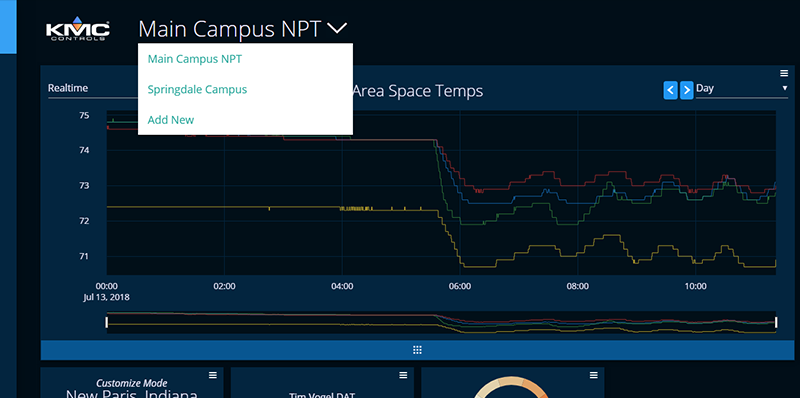This screenshot has height=398, width=800.
Task: Choose Add New in campus list
Action: [171, 120]
